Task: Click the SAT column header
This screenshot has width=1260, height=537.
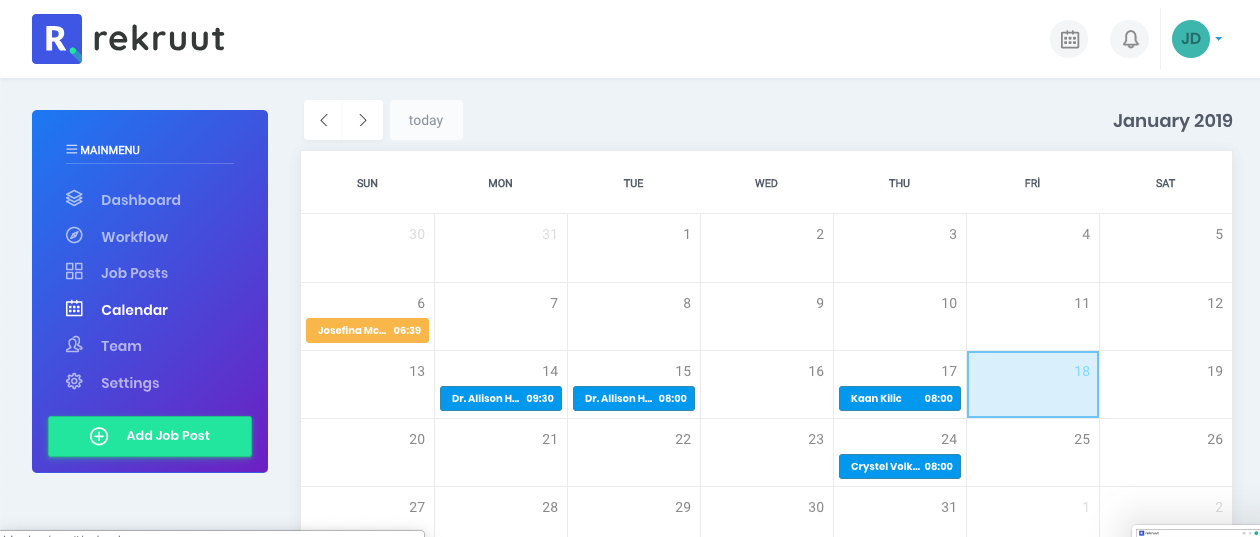Action: (1165, 183)
